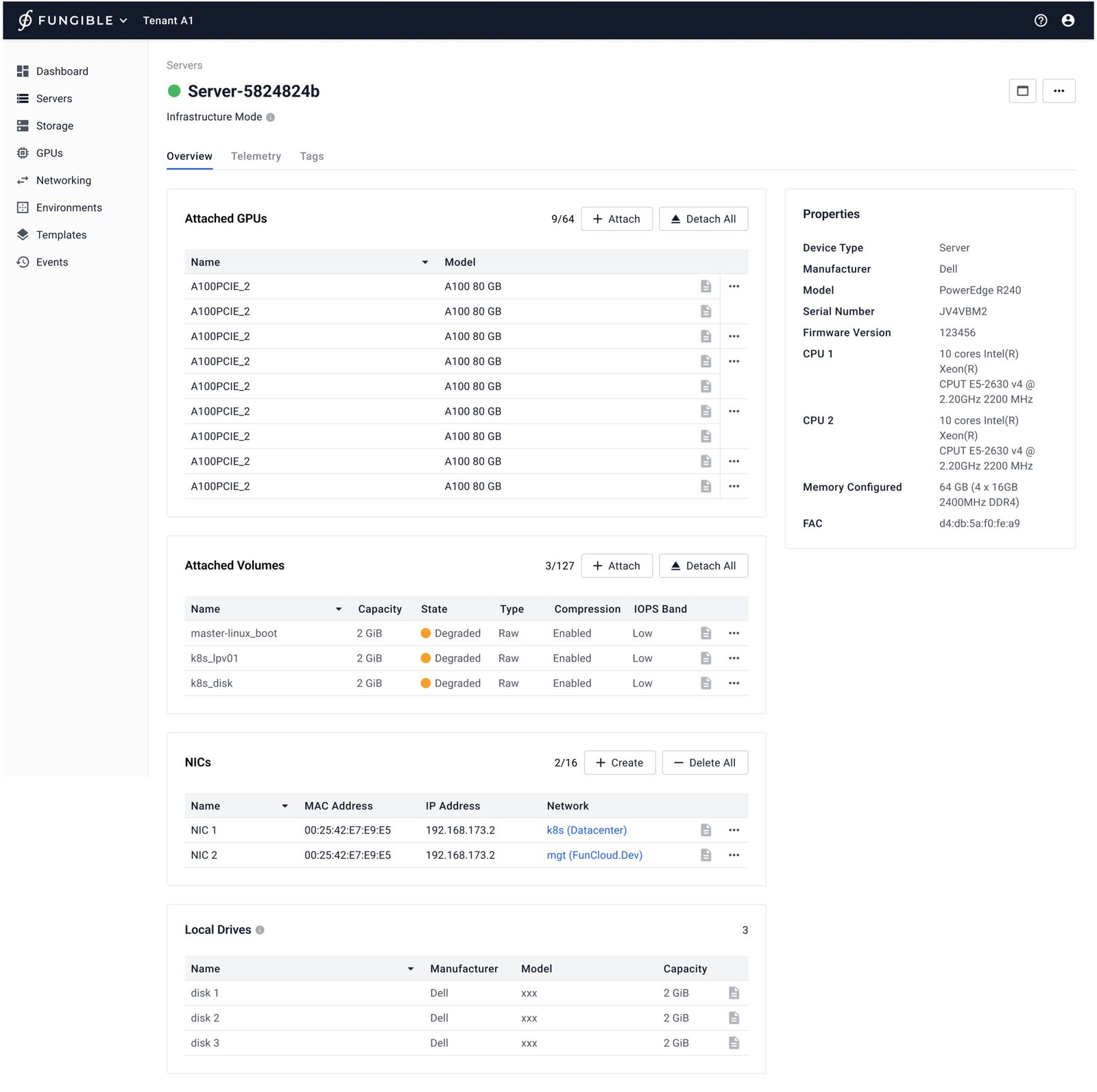Image resolution: width=1097 pixels, height=1092 pixels.
Task: Go to GPUs in the sidebar
Action: coord(49,153)
